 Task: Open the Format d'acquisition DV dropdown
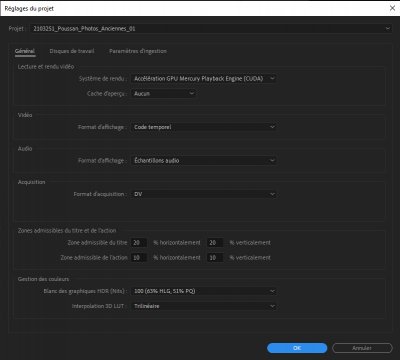tap(203, 194)
